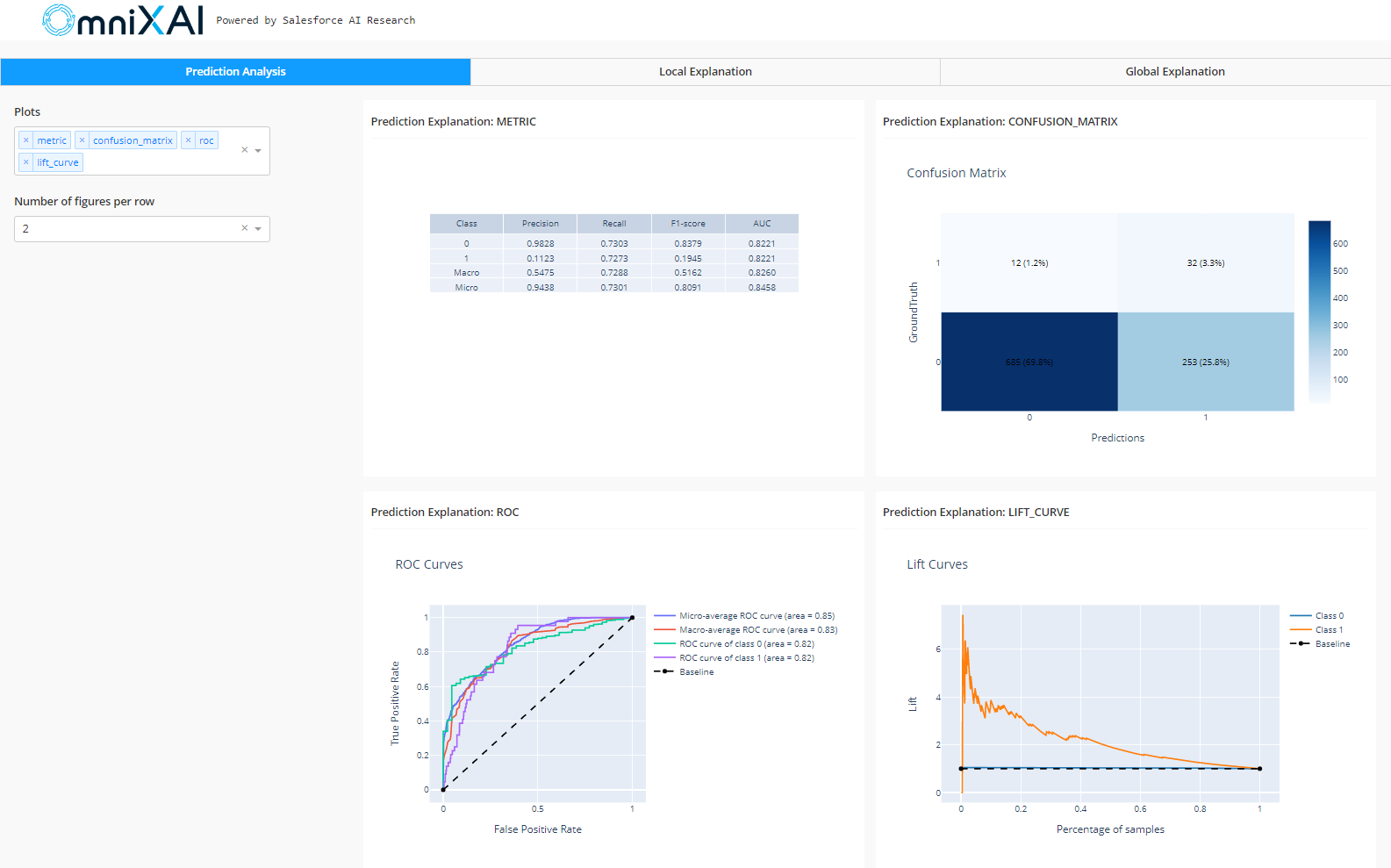
Task: Expand the Plots dropdown arrow
Action: [258, 151]
